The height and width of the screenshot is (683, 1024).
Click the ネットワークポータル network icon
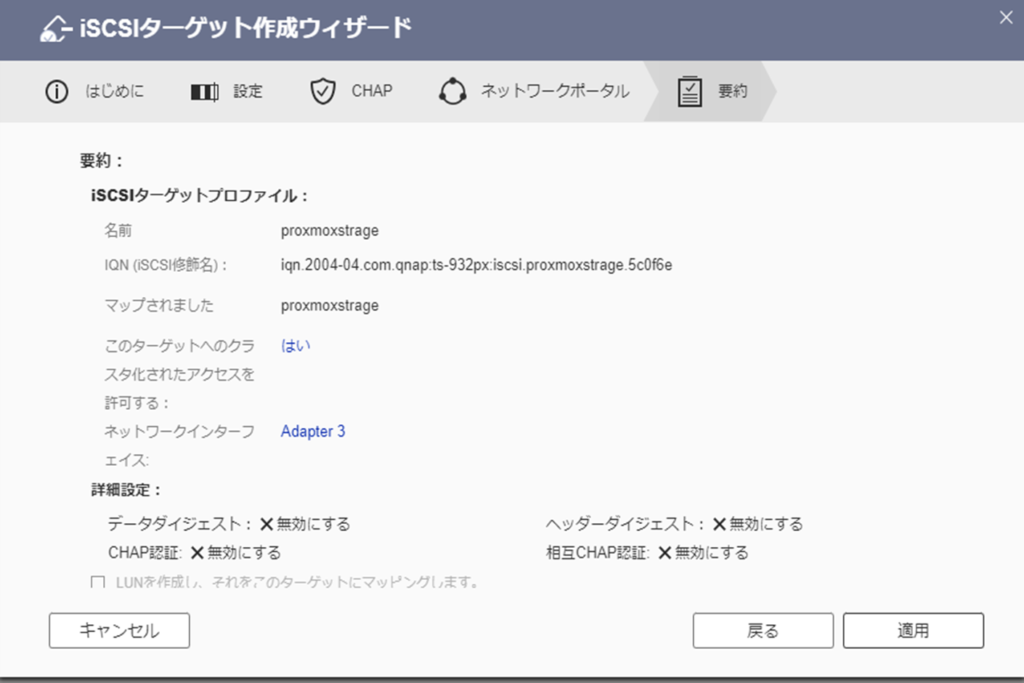pyautogui.click(x=453, y=92)
